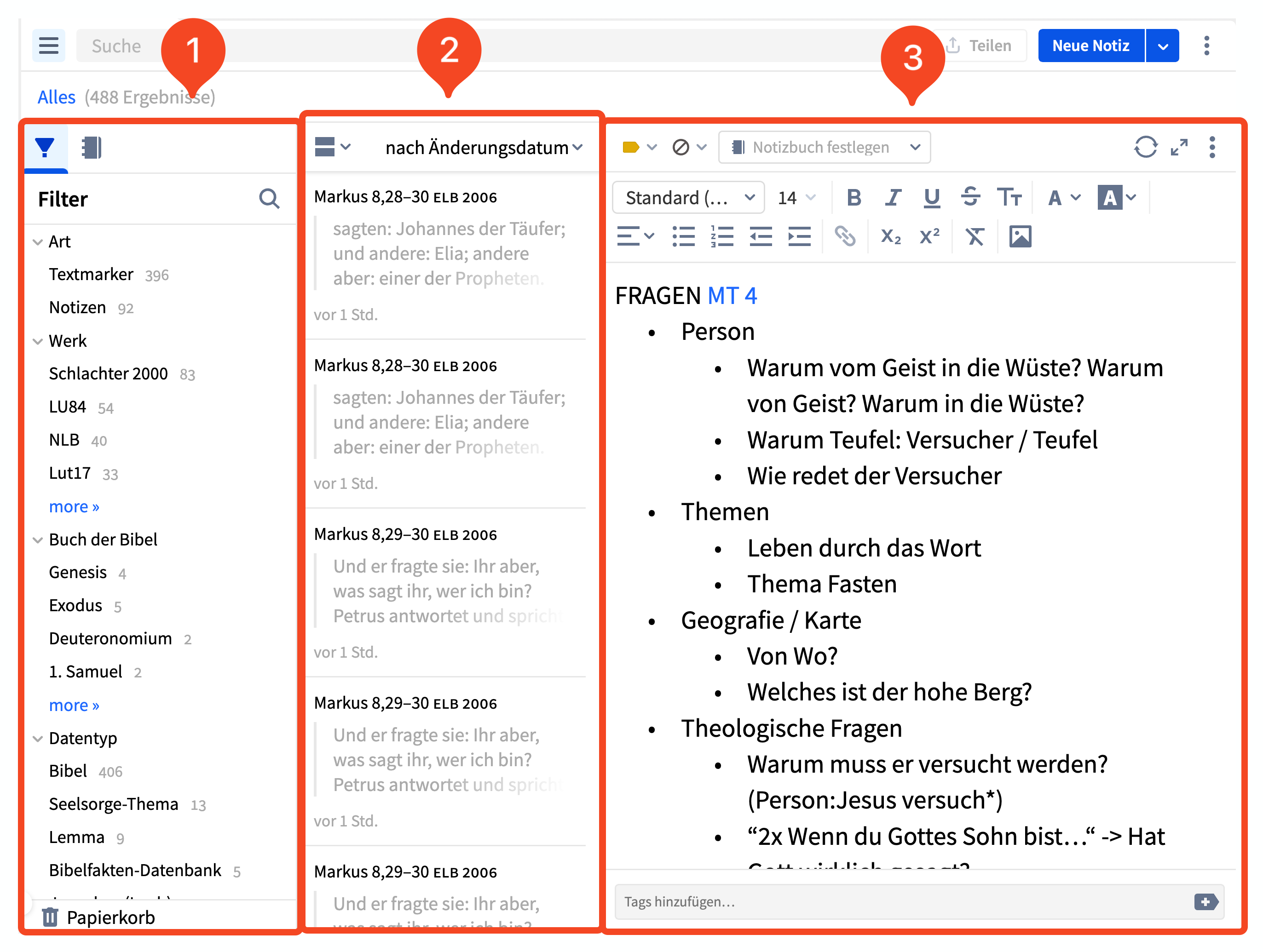Collapse the Werk filter group
Screen dimensions: 1263x952
tap(38, 341)
